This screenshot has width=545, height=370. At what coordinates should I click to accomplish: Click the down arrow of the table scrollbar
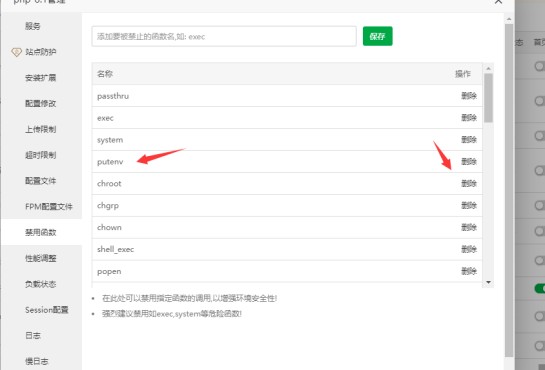click(x=488, y=282)
